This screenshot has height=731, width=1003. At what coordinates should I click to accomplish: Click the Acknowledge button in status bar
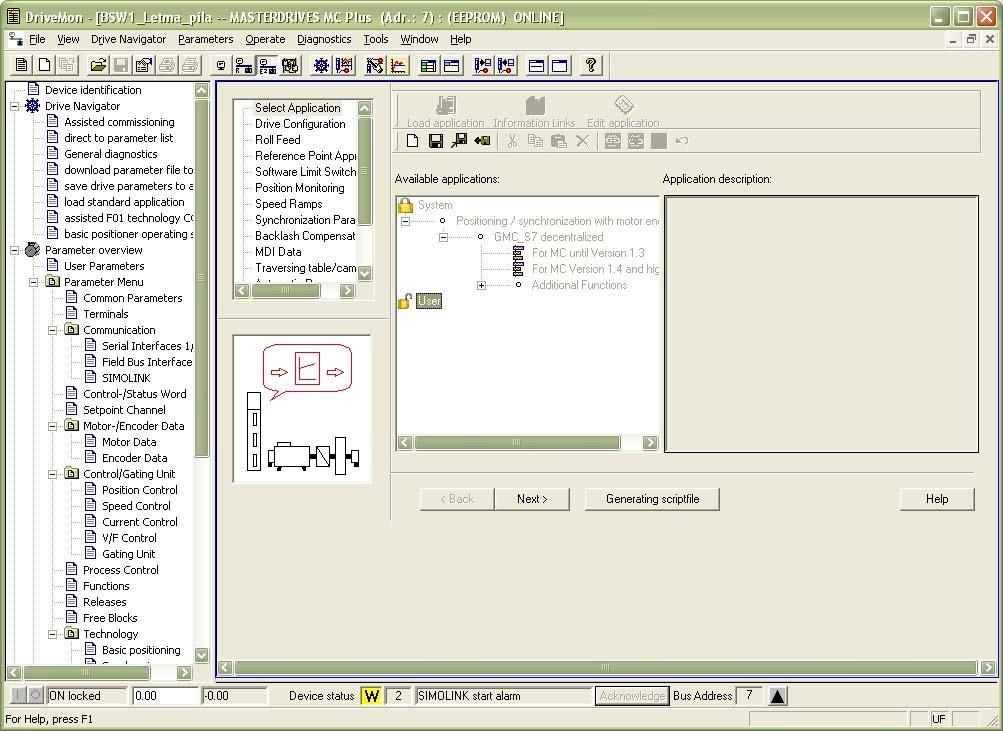[631, 696]
